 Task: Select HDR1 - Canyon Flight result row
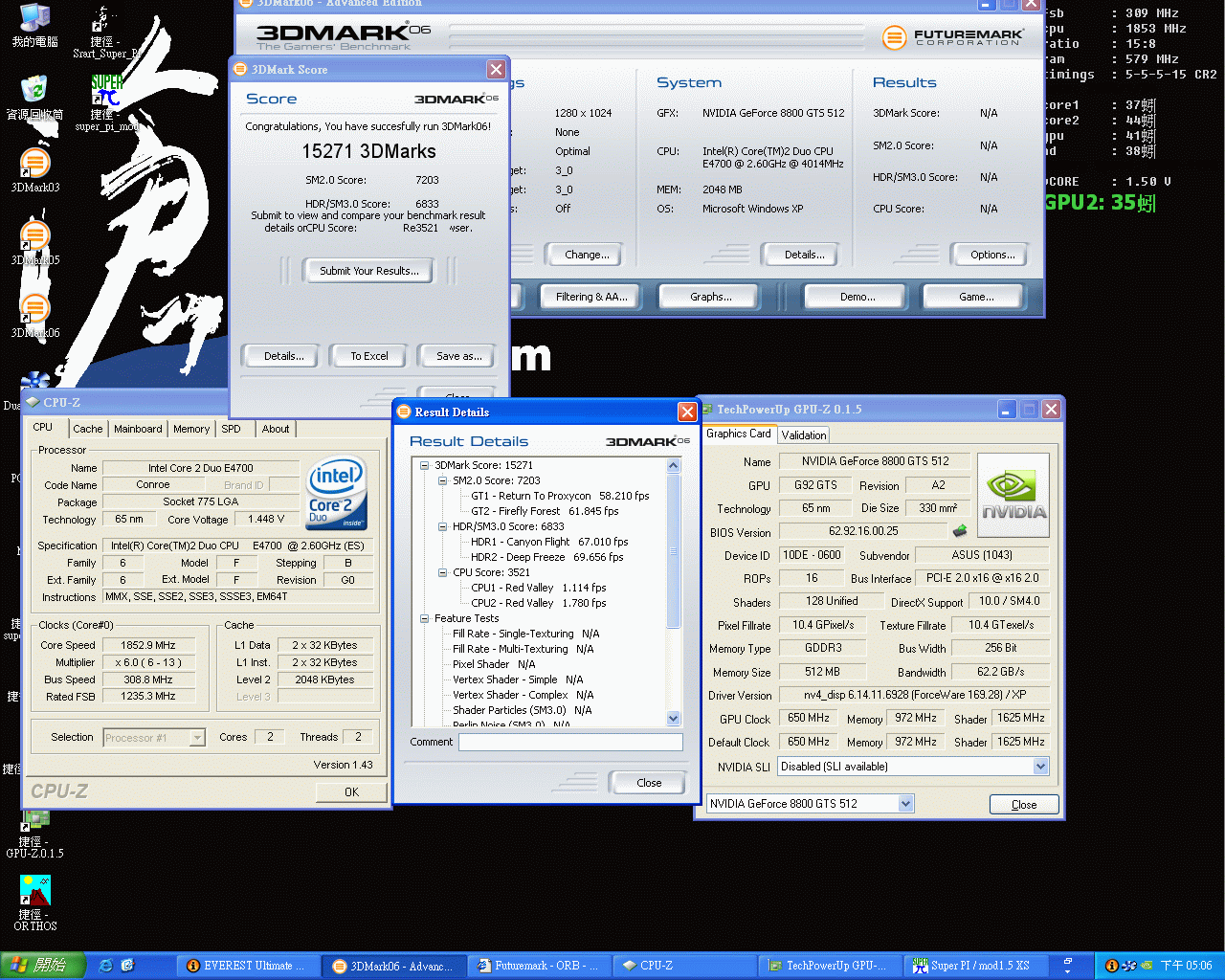[549, 542]
